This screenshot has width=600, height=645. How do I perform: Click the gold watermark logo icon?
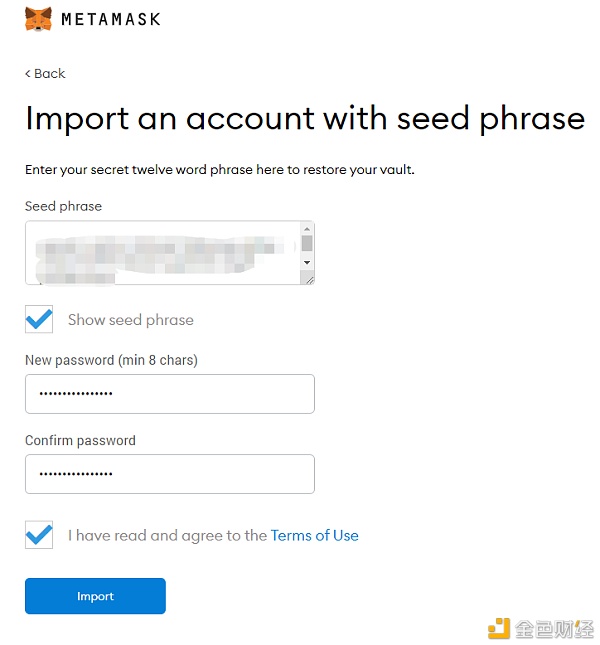498,629
